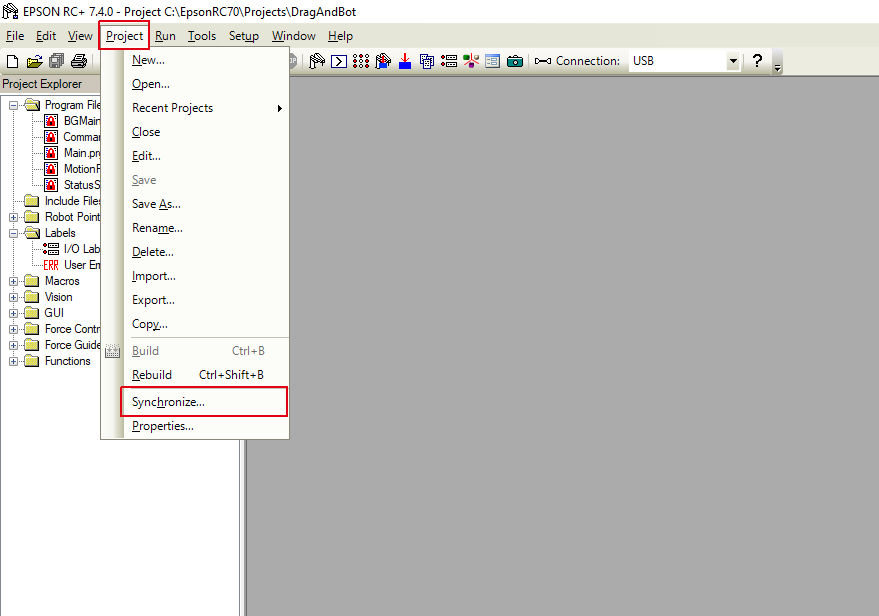
Task: Open the Run menu
Action: click(x=165, y=36)
